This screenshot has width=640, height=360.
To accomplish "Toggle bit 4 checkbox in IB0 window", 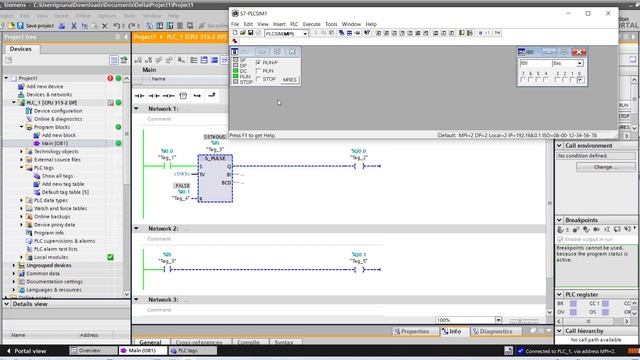I will (546, 80).
